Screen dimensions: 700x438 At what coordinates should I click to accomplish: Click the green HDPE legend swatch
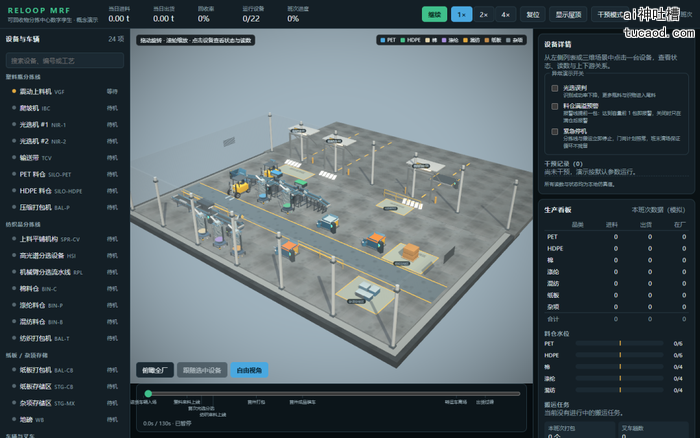click(x=403, y=40)
